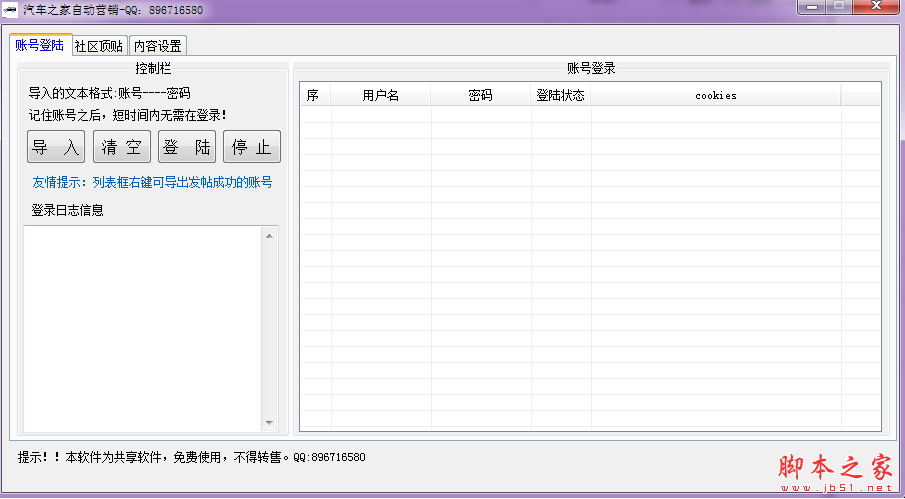
Task: Click the 停止 button
Action: (252, 147)
